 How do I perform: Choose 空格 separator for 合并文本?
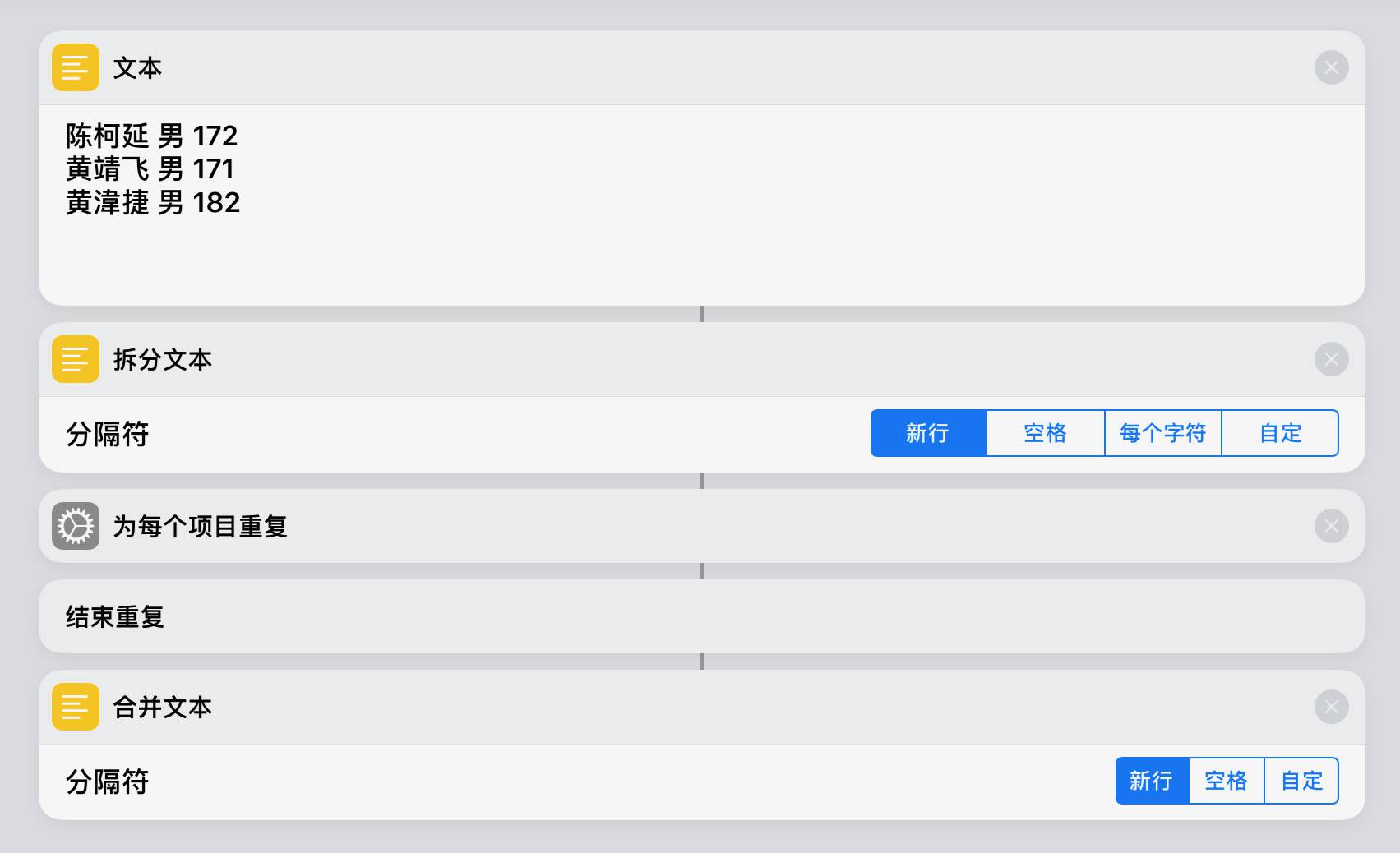coord(1226,781)
